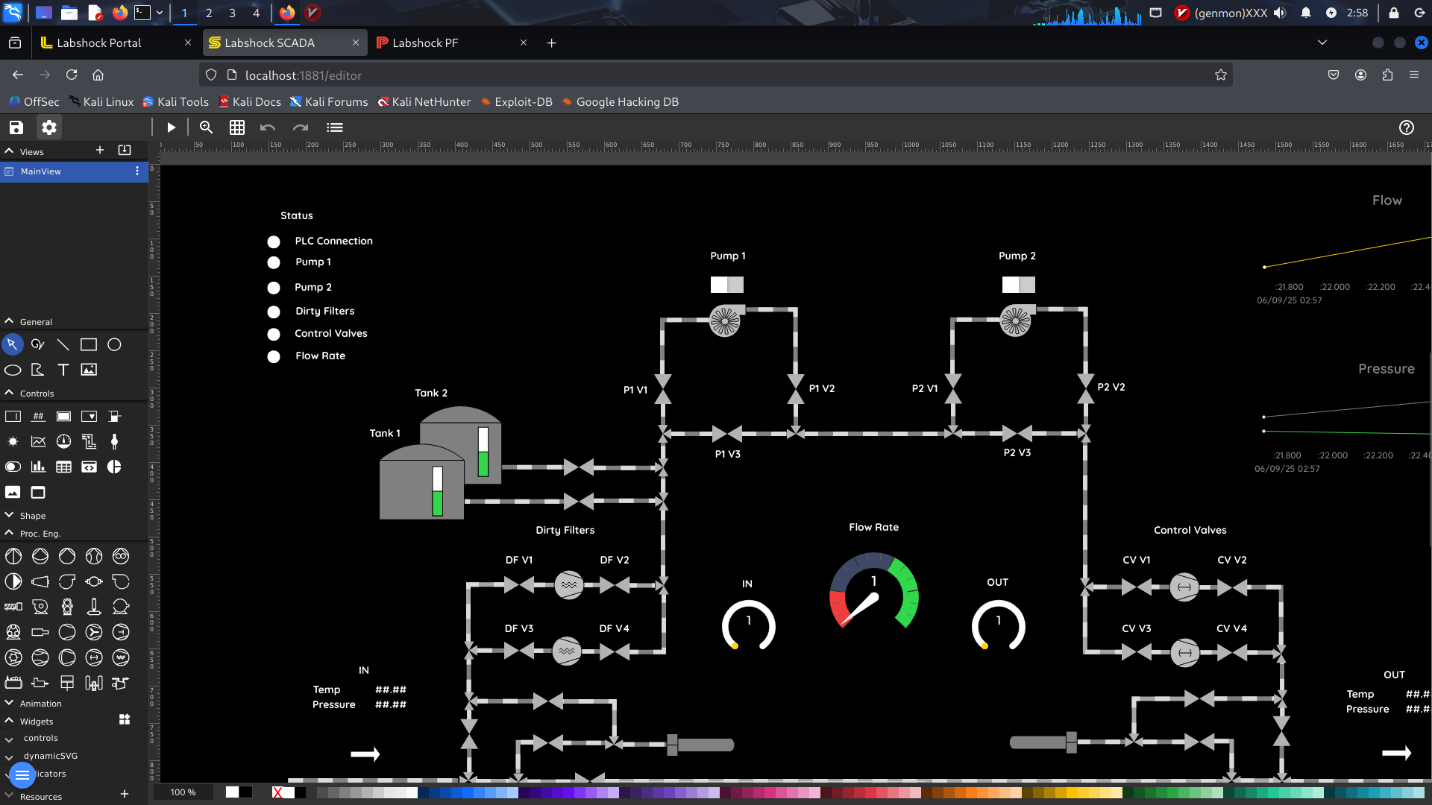1432x805 pixels.
Task: Toggle the grid display icon
Action: point(237,127)
